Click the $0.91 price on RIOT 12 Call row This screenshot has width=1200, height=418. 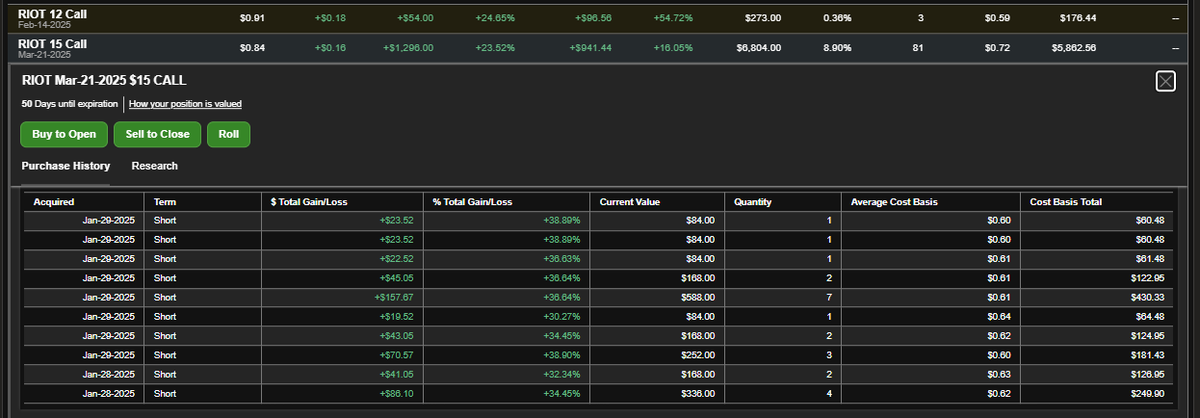pyautogui.click(x=252, y=18)
